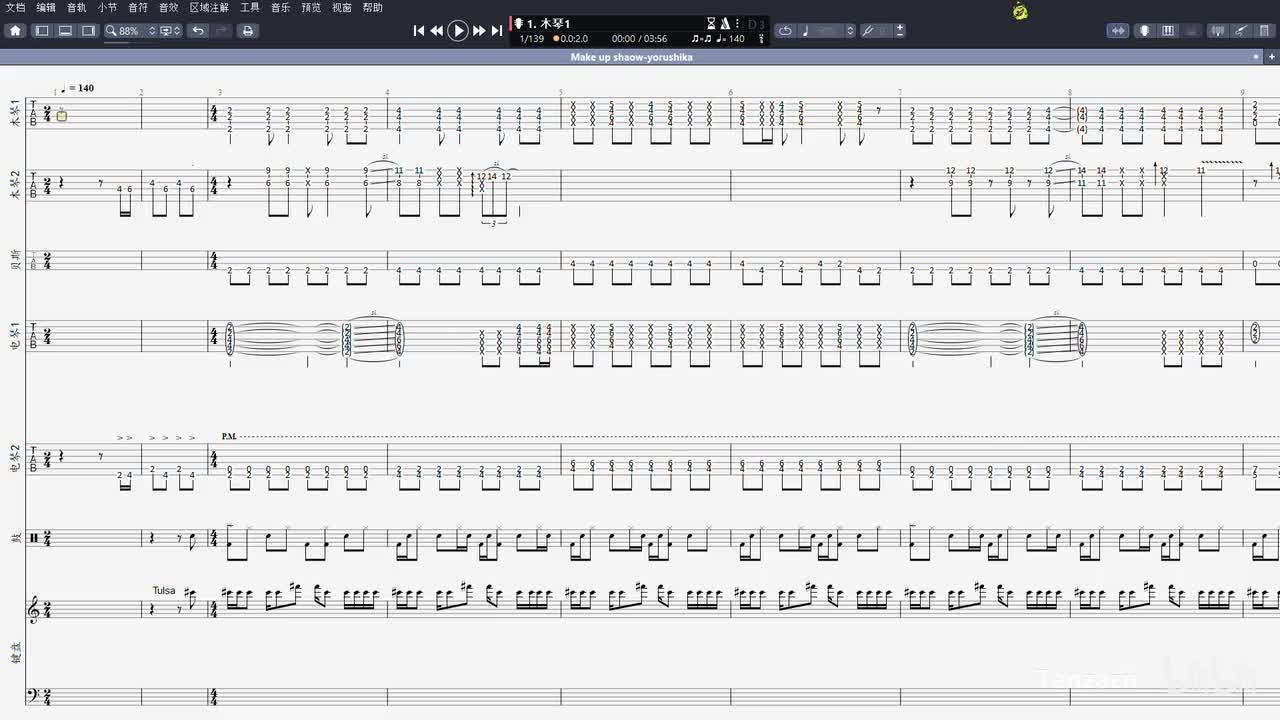The height and width of the screenshot is (720, 1280).
Task: Open the 工具 menu
Action: coord(250,7)
